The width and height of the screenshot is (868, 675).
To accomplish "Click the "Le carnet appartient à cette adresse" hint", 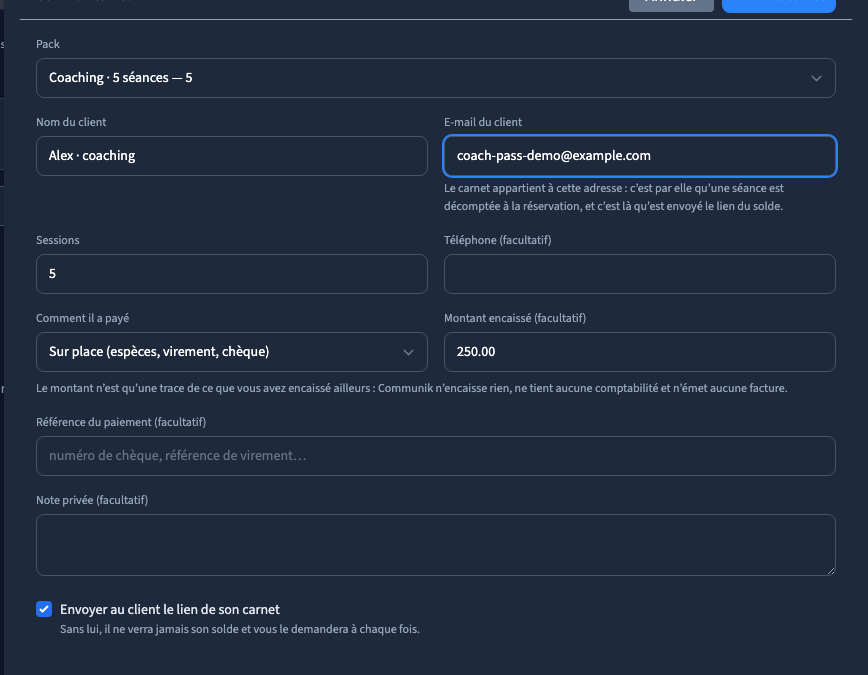I will pyautogui.click(x=614, y=197).
